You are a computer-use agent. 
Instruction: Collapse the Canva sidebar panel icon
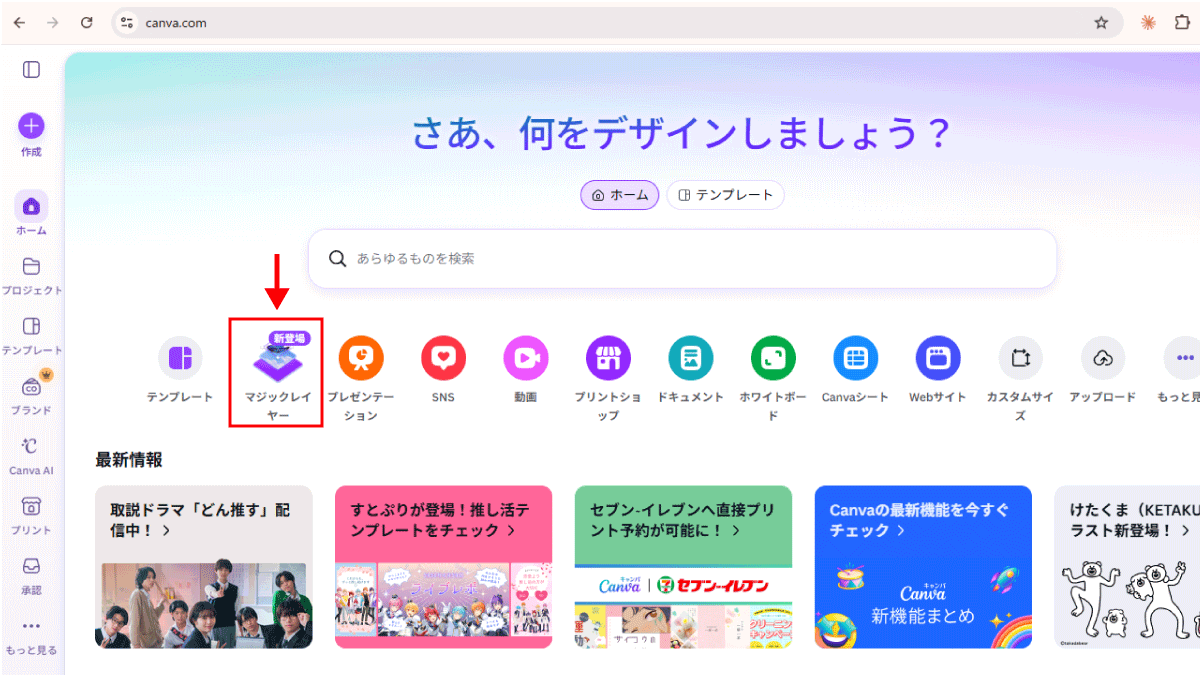click(31, 69)
